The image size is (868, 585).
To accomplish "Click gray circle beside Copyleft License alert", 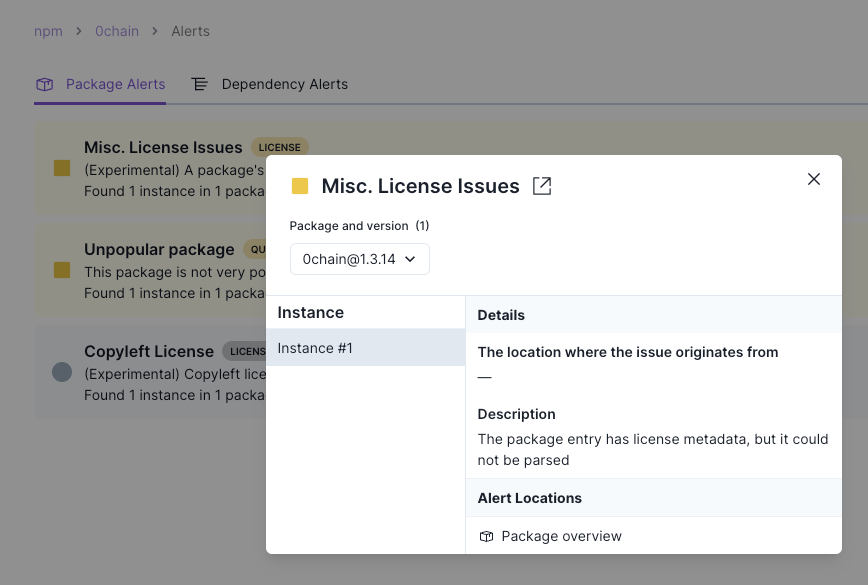I will point(62,372).
